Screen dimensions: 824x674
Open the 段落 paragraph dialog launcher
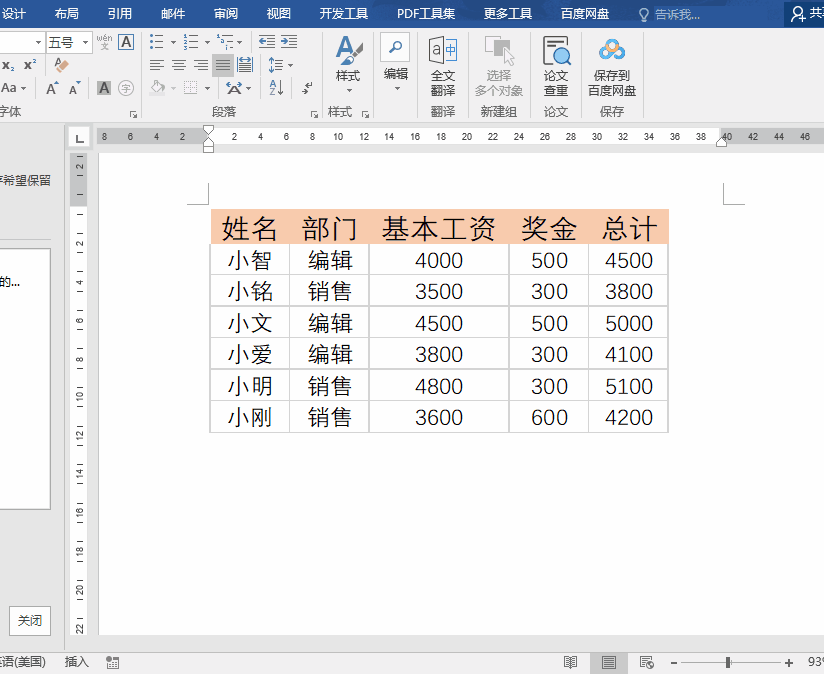[314, 113]
